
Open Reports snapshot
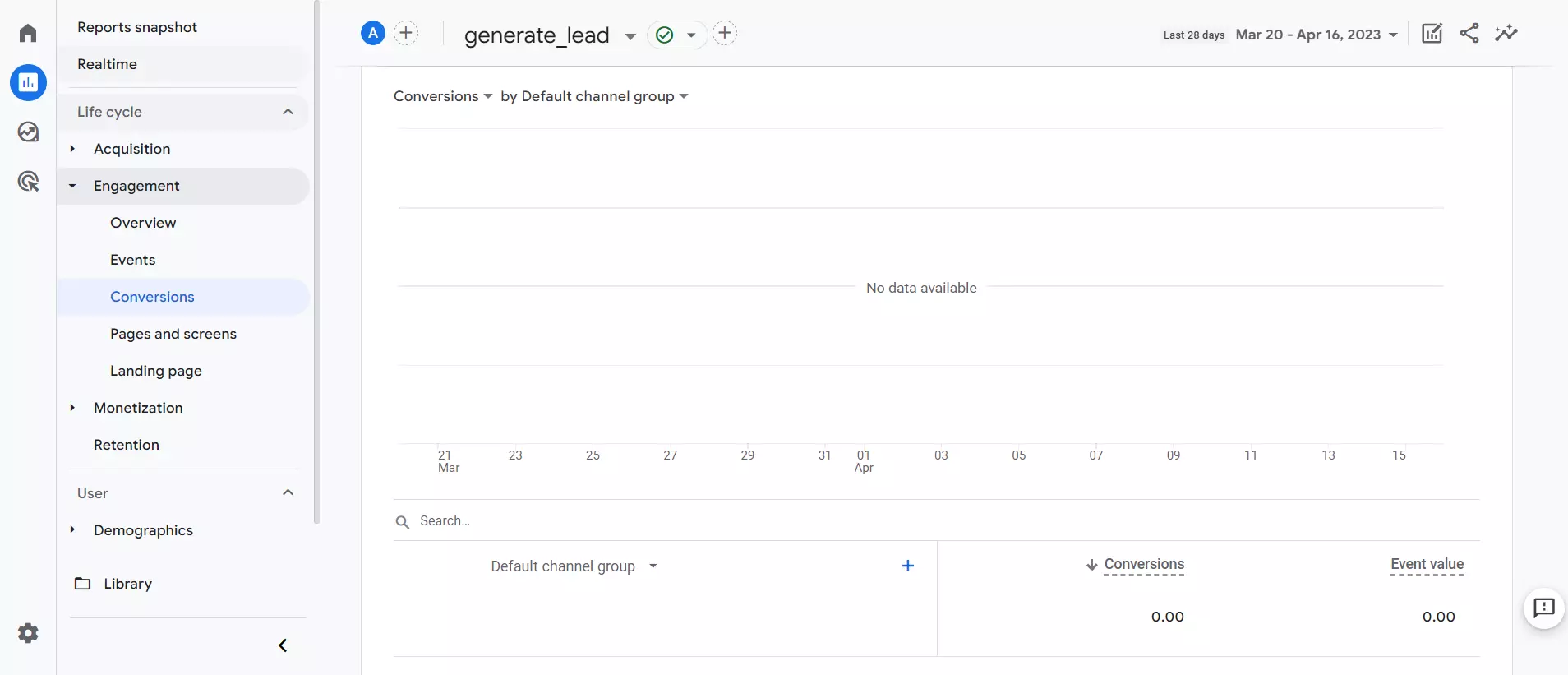(137, 27)
